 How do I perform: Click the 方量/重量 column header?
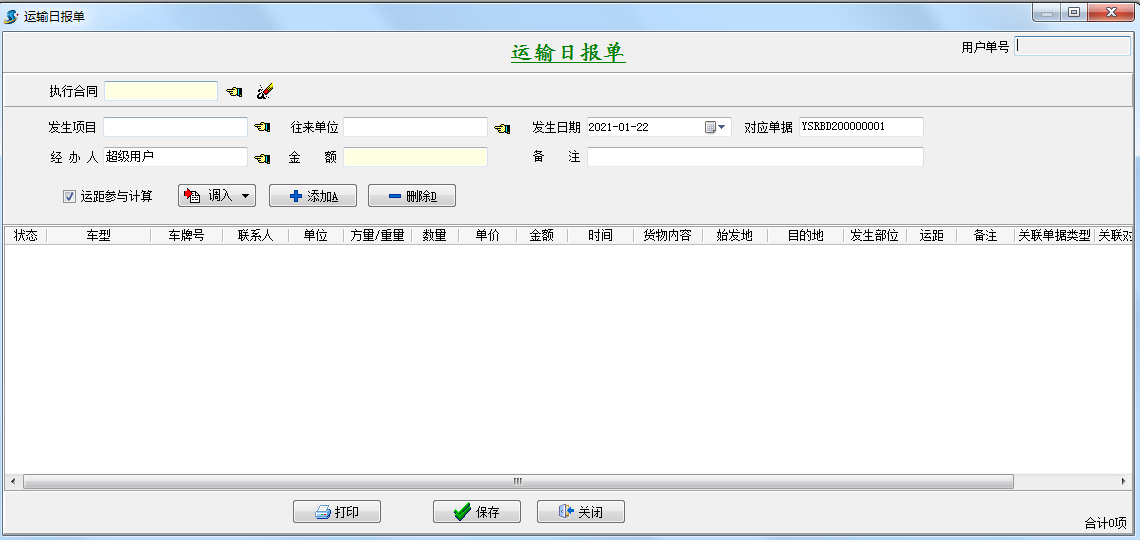point(377,236)
